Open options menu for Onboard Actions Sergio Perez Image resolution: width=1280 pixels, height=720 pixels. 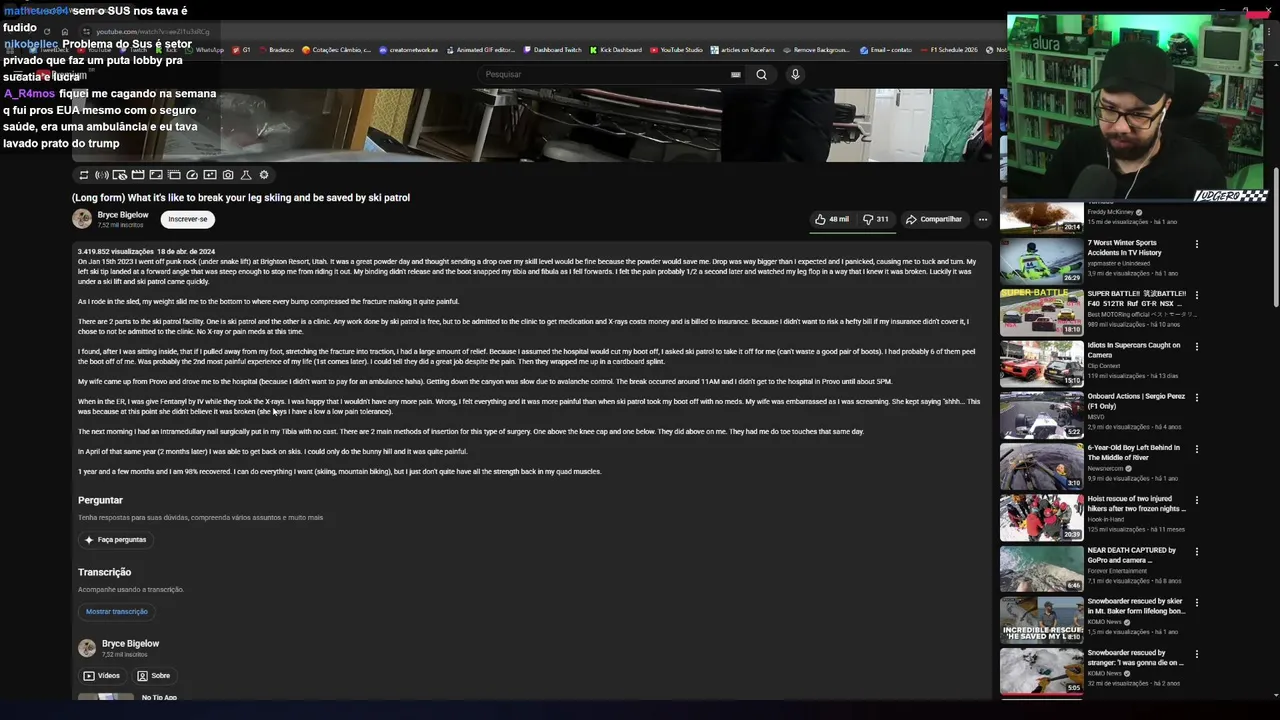click(1196, 397)
